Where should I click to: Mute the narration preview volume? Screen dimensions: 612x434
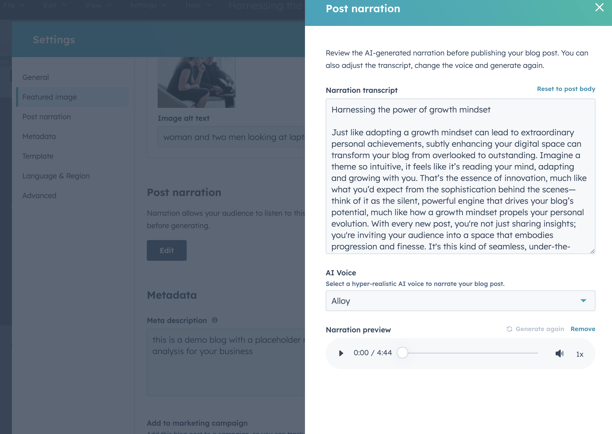(x=559, y=353)
